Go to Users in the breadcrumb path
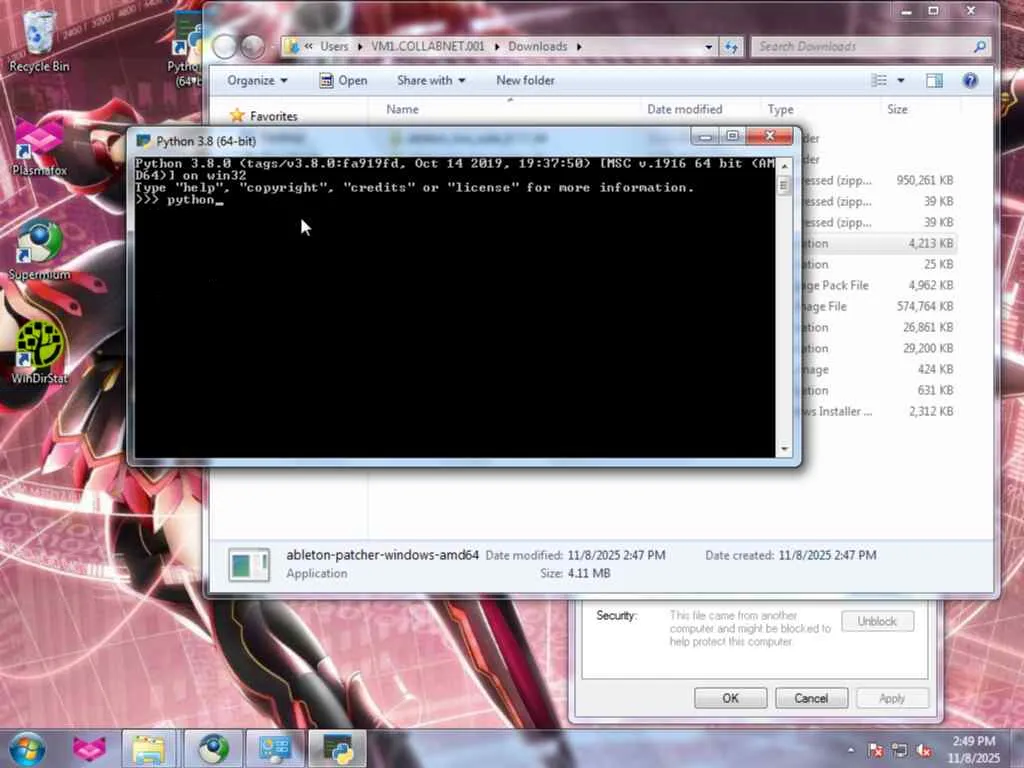The image size is (1024, 768). [334, 46]
